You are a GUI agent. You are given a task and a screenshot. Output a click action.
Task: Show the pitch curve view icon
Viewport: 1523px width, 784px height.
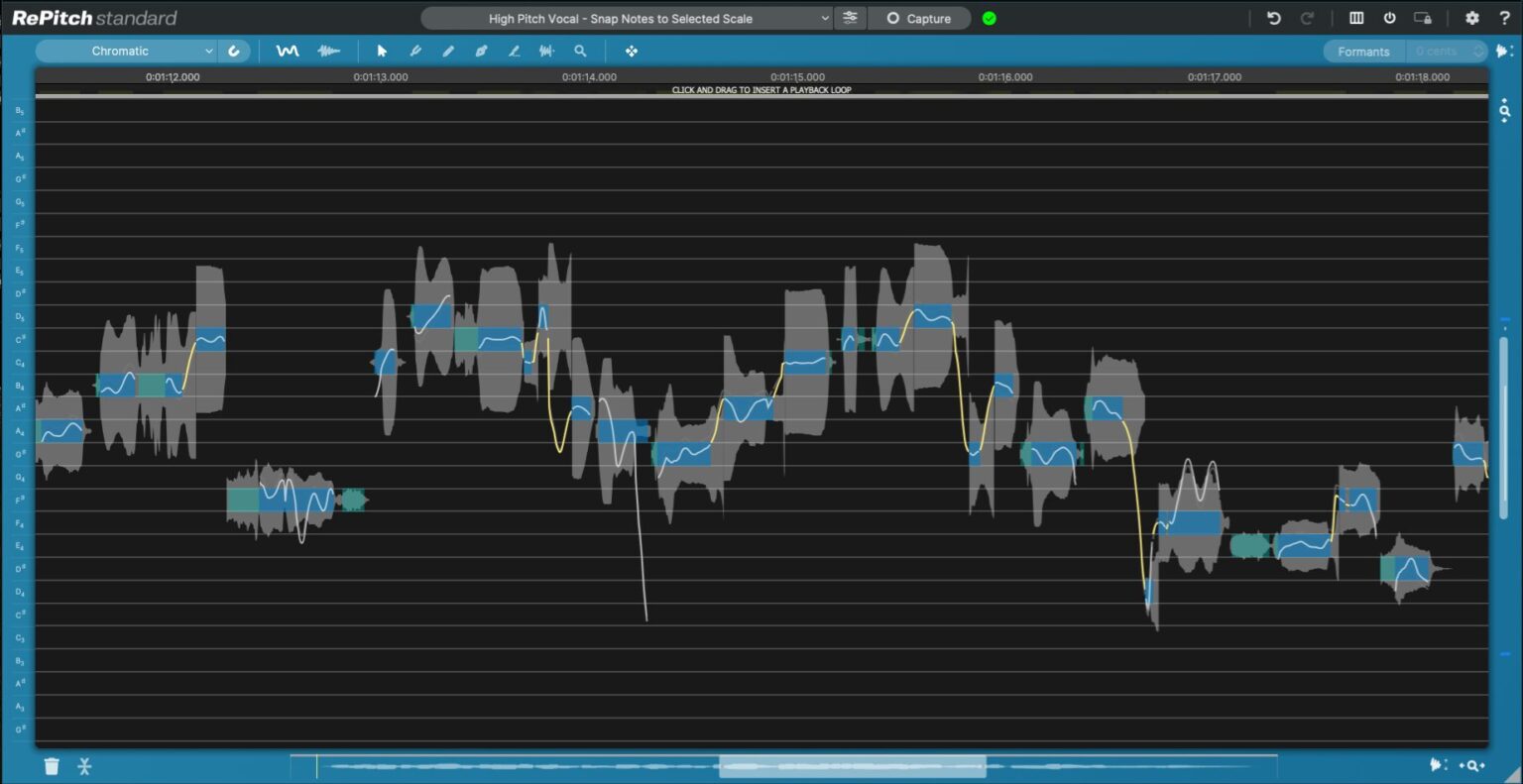click(x=288, y=51)
